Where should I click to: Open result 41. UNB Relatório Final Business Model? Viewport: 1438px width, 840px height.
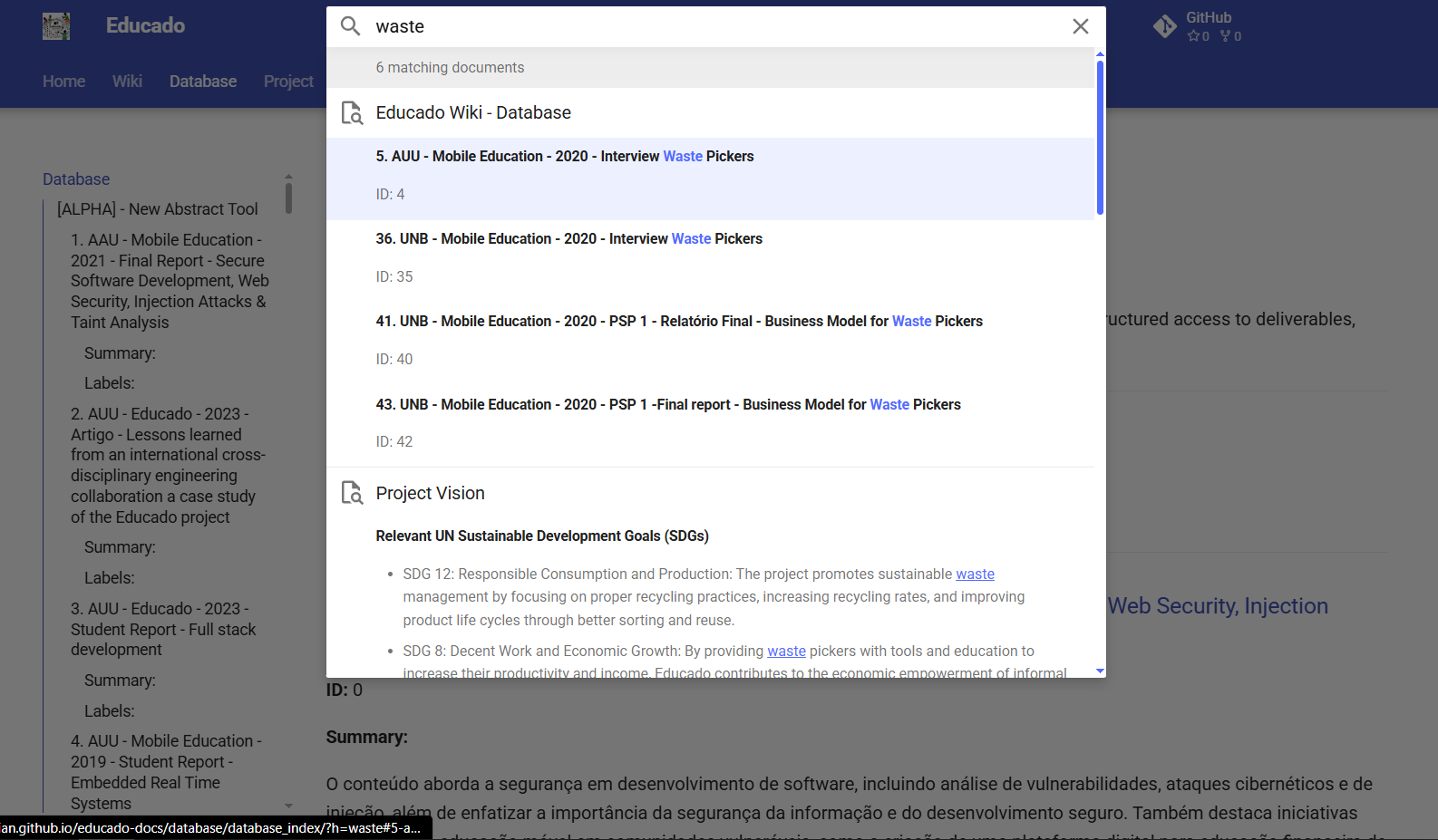pyautogui.click(x=678, y=322)
